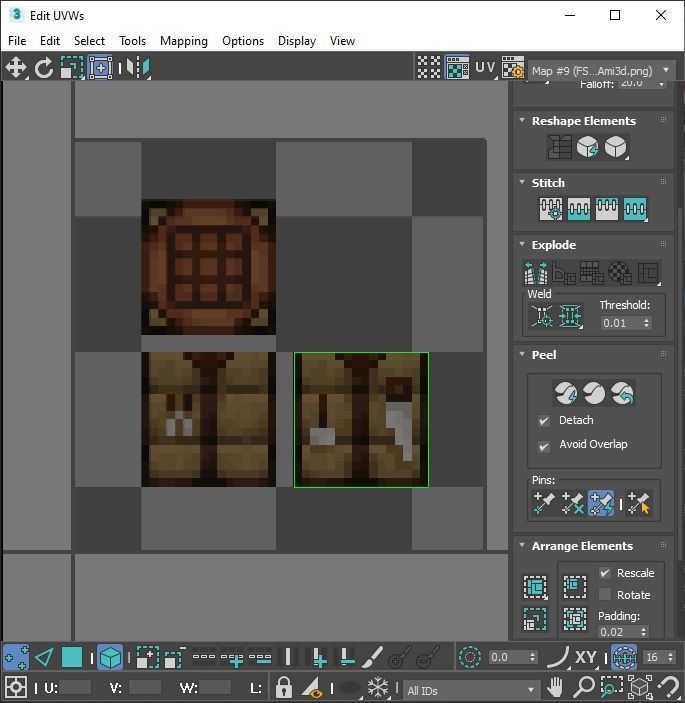Select the Paint Select brush tool
The height and width of the screenshot is (703, 685).
[x=372, y=657]
